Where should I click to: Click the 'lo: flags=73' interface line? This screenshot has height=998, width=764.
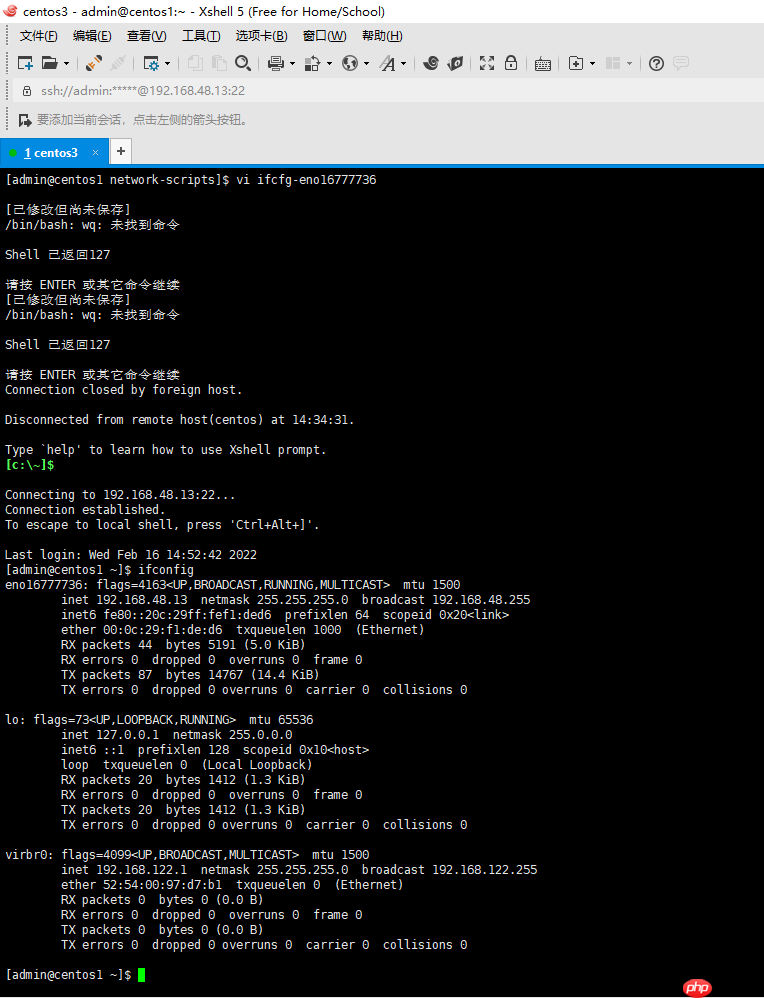click(159, 719)
